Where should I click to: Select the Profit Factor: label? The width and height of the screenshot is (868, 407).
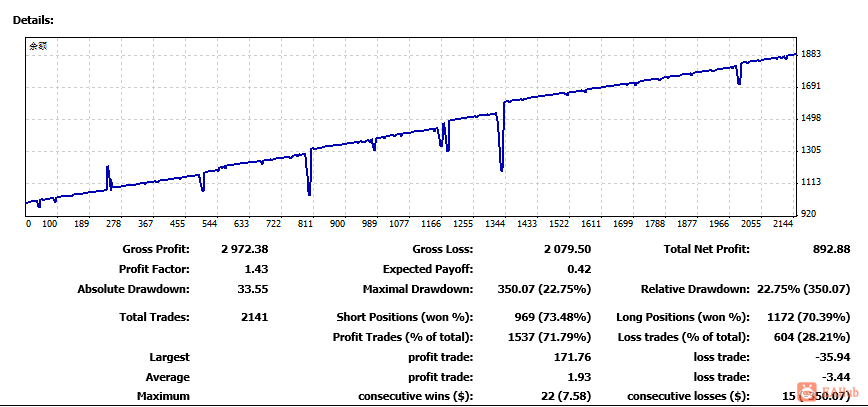(154, 270)
